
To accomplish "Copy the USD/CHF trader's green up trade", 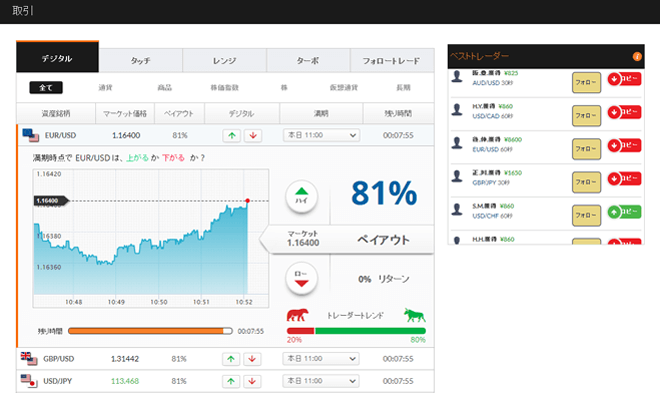I will (x=624, y=212).
